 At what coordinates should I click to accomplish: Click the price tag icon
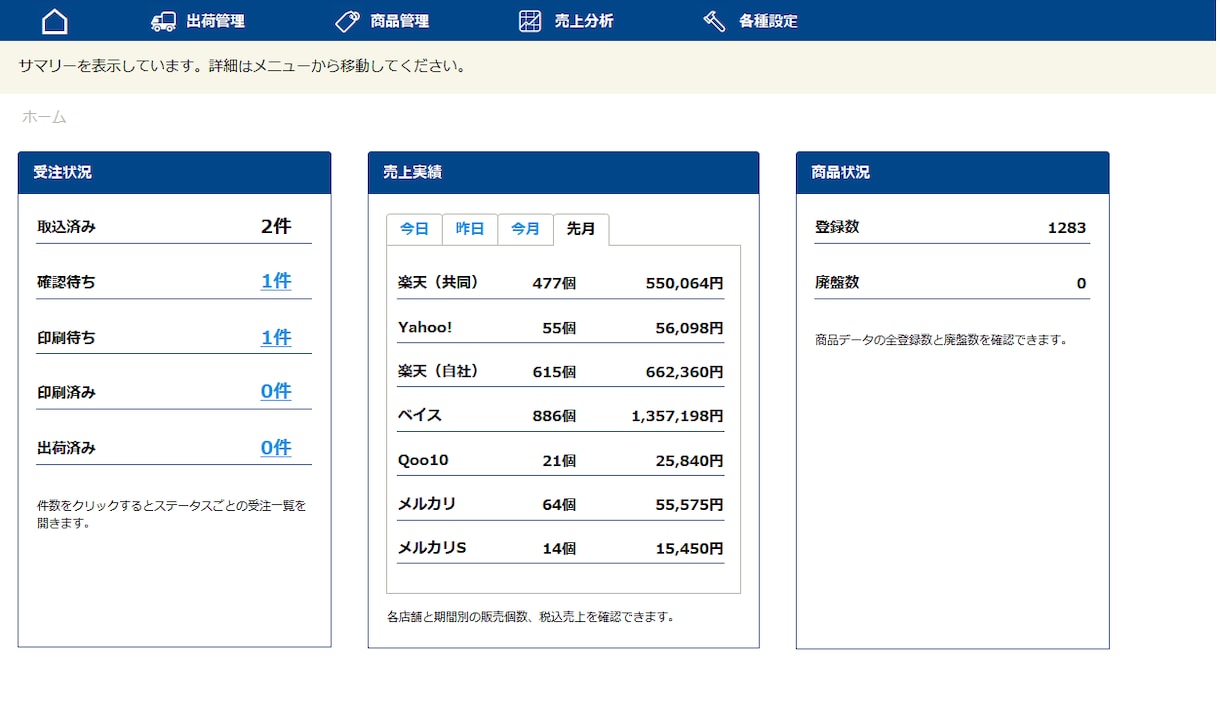(347, 21)
